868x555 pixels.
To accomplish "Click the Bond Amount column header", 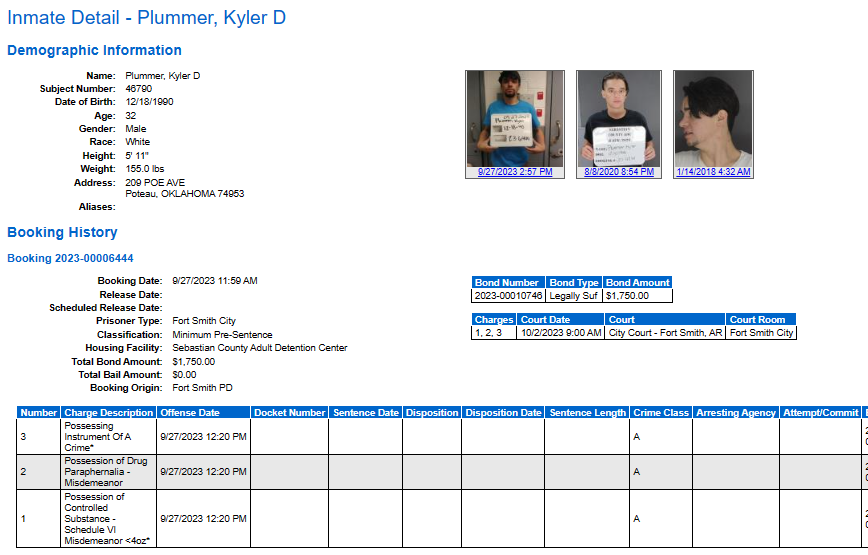I will [638, 283].
